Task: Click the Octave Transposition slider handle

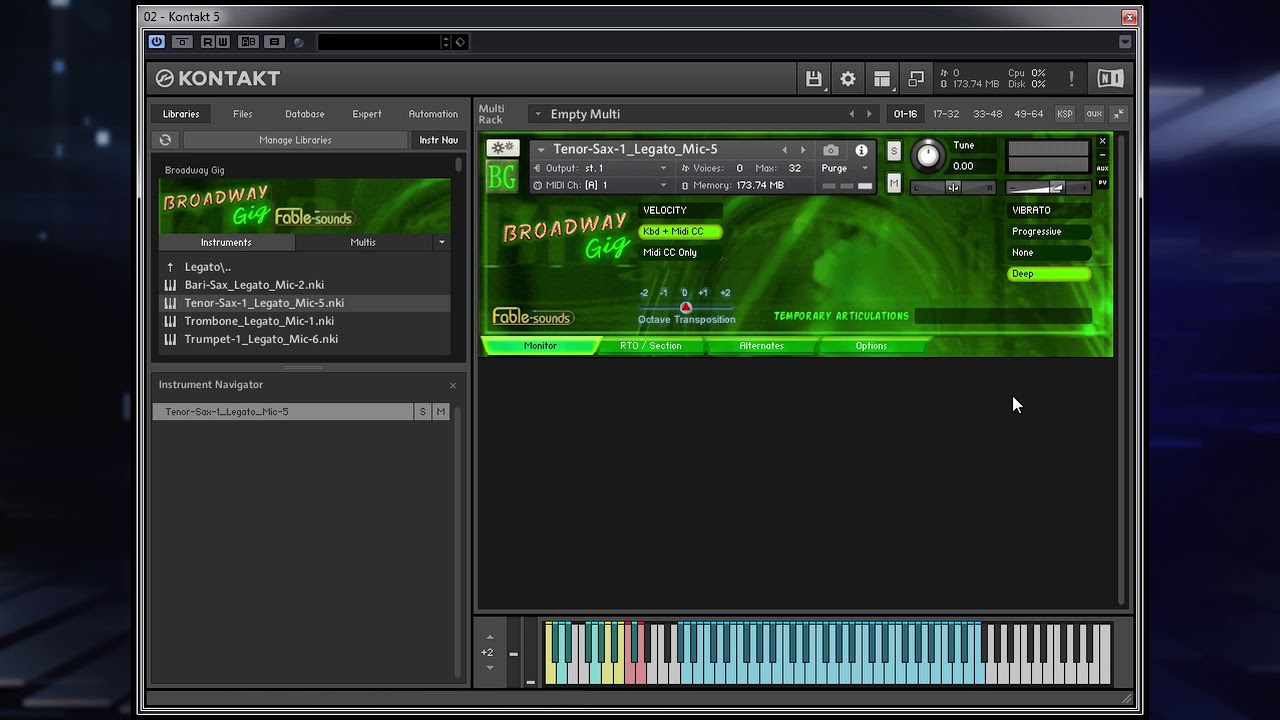Action: (x=686, y=308)
